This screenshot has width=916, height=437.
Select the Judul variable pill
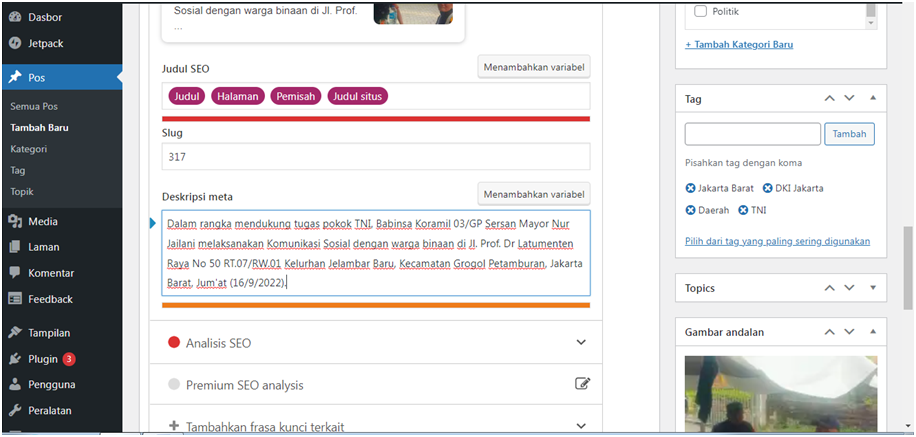click(x=187, y=96)
